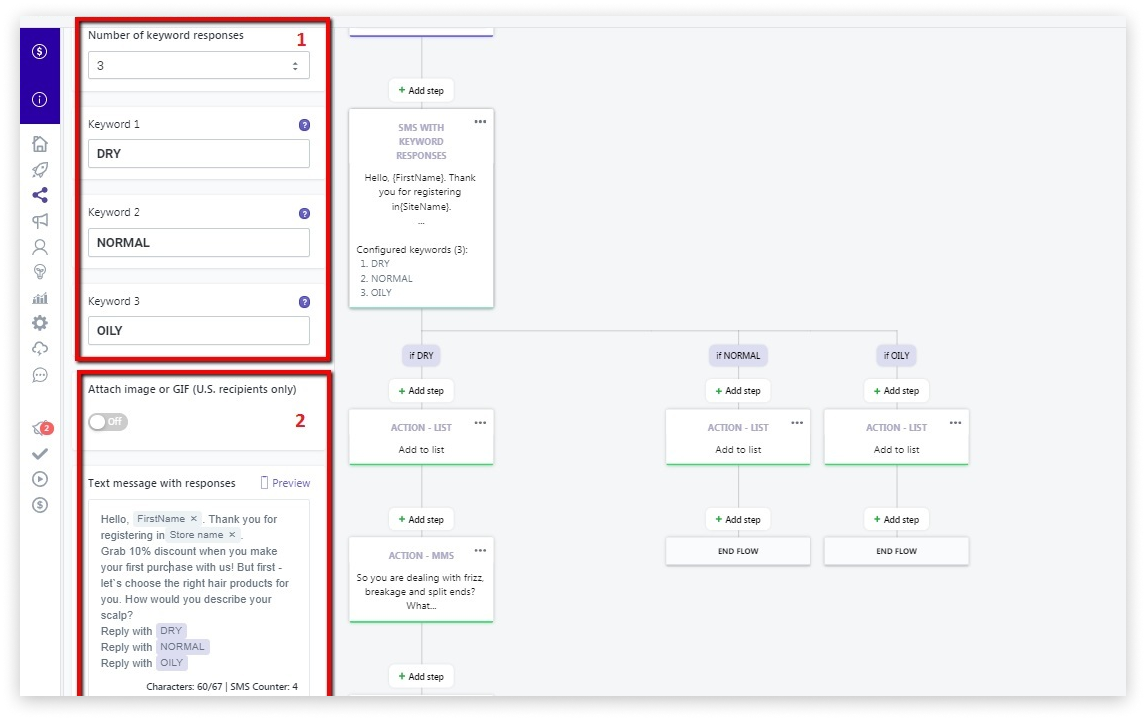Remove the FirstName tag from message
Viewport: 1146px width, 720px height.
click(x=194, y=518)
